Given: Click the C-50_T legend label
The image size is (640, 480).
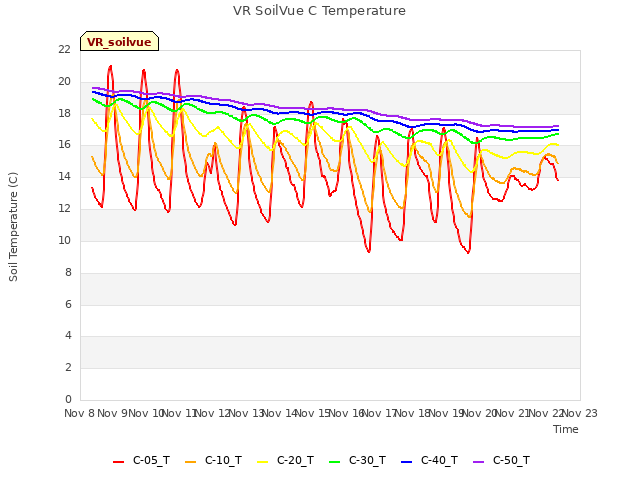Looking at the screenshot, I should click(x=511, y=461).
